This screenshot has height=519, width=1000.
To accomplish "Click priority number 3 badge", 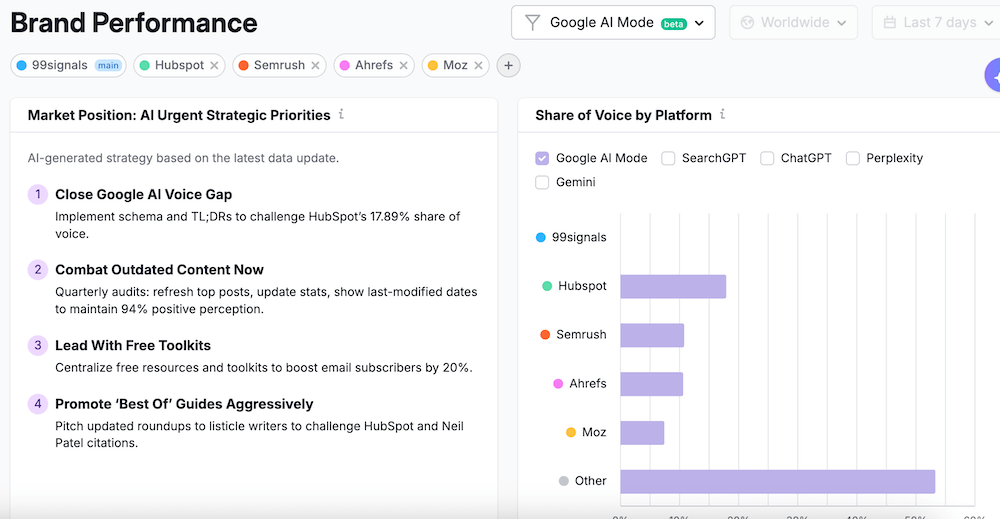I will tap(38, 345).
